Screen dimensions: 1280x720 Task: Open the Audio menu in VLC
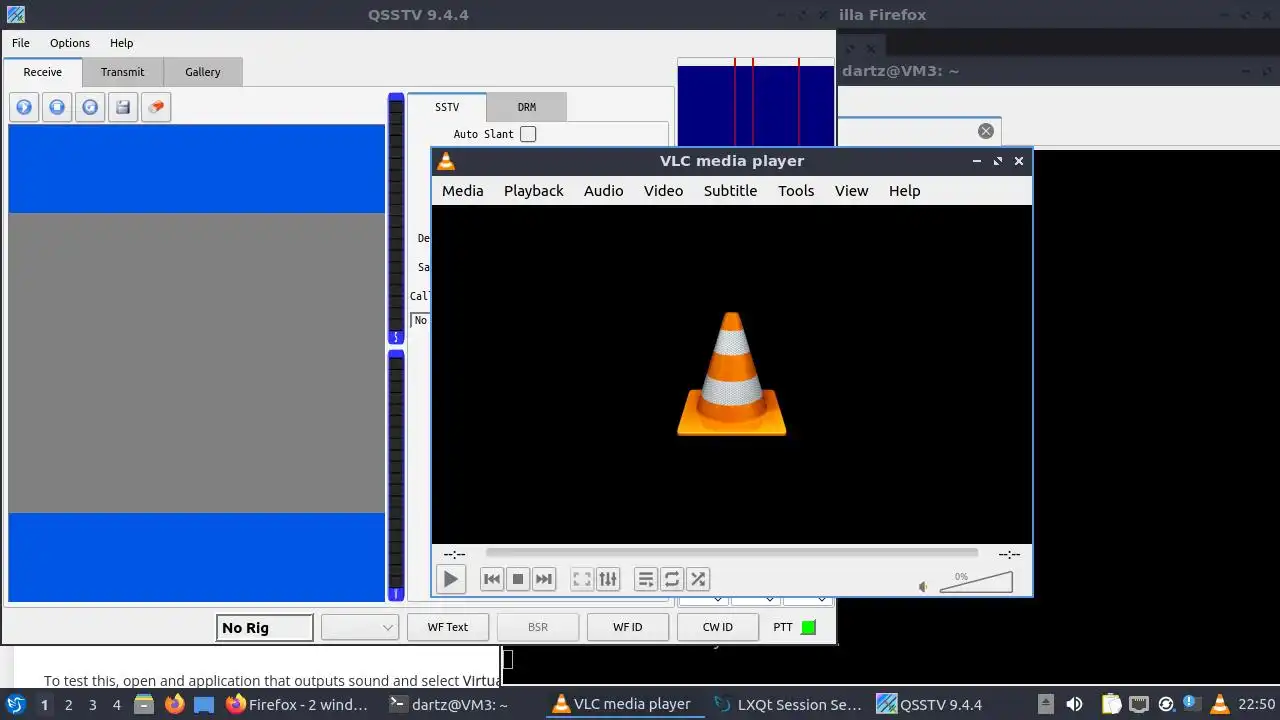tap(604, 191)
